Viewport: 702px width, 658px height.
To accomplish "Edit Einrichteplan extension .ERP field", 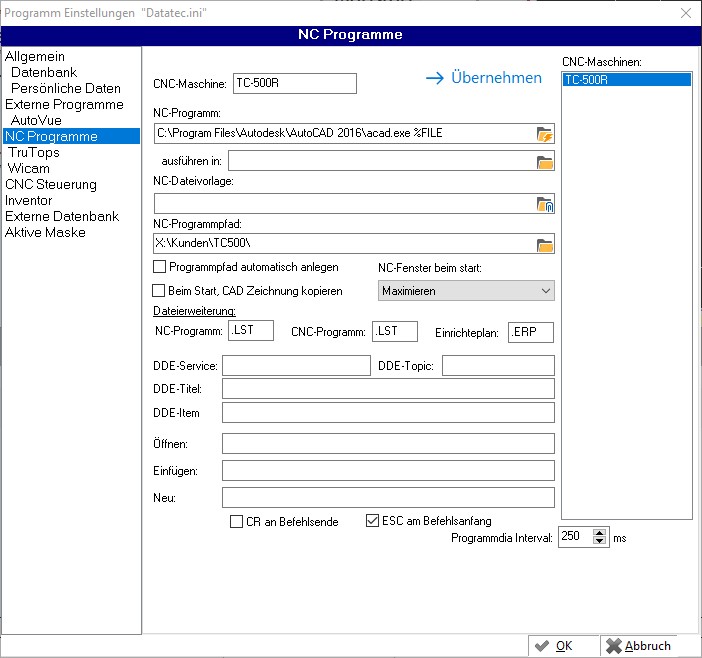I will [x=531, y=332].
